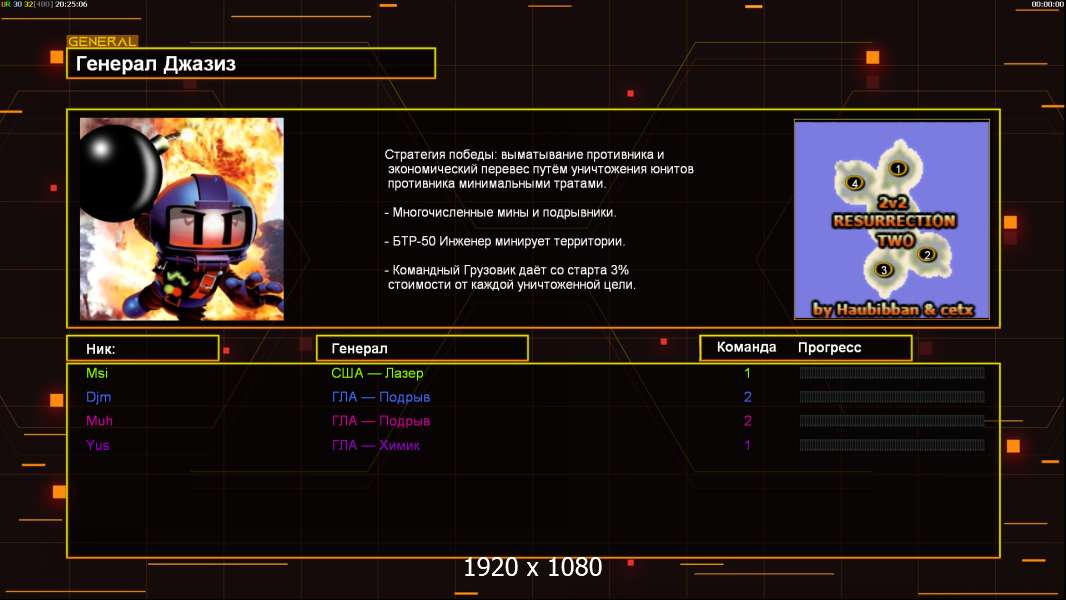Click the Генерал Джазиз title field
The image size is (1066, 600).
click(x=251, y=63)
